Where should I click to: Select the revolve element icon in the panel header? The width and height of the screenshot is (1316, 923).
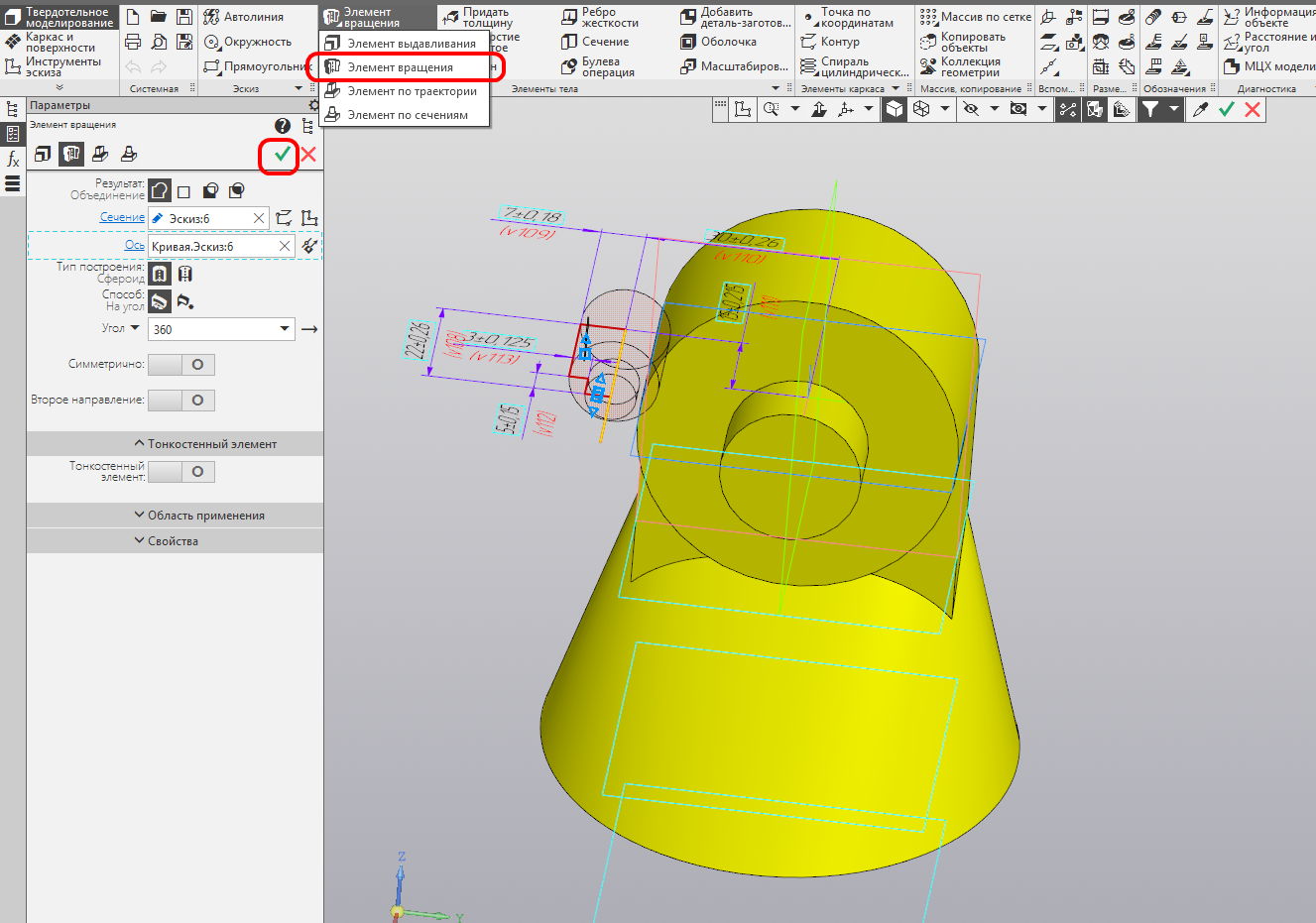[71, 154]
